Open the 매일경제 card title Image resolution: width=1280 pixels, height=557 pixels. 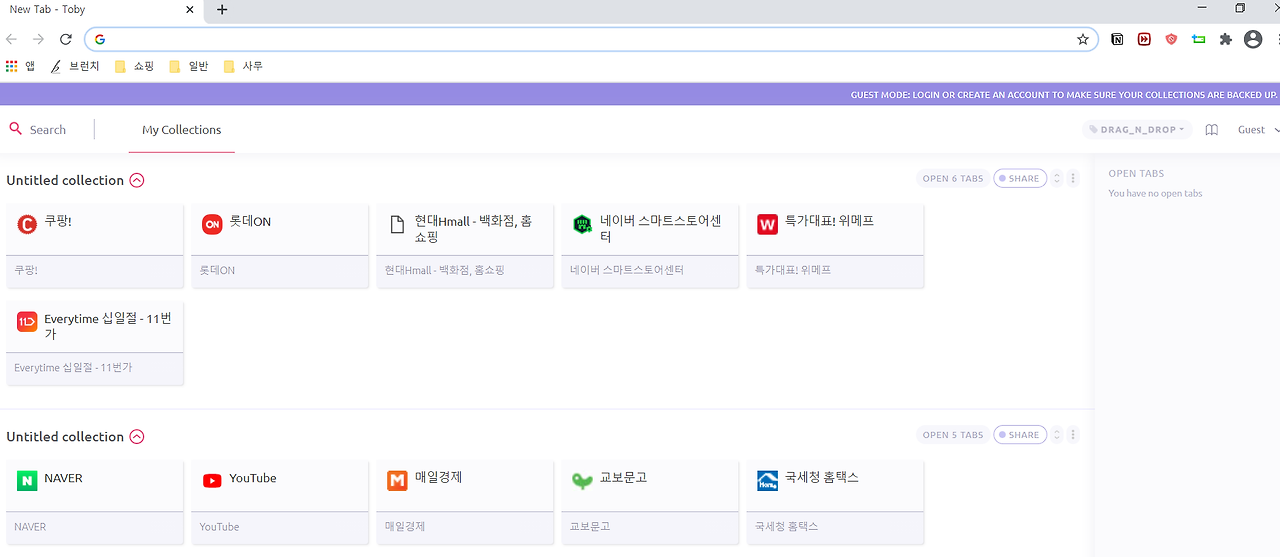(x=439, y=478)
